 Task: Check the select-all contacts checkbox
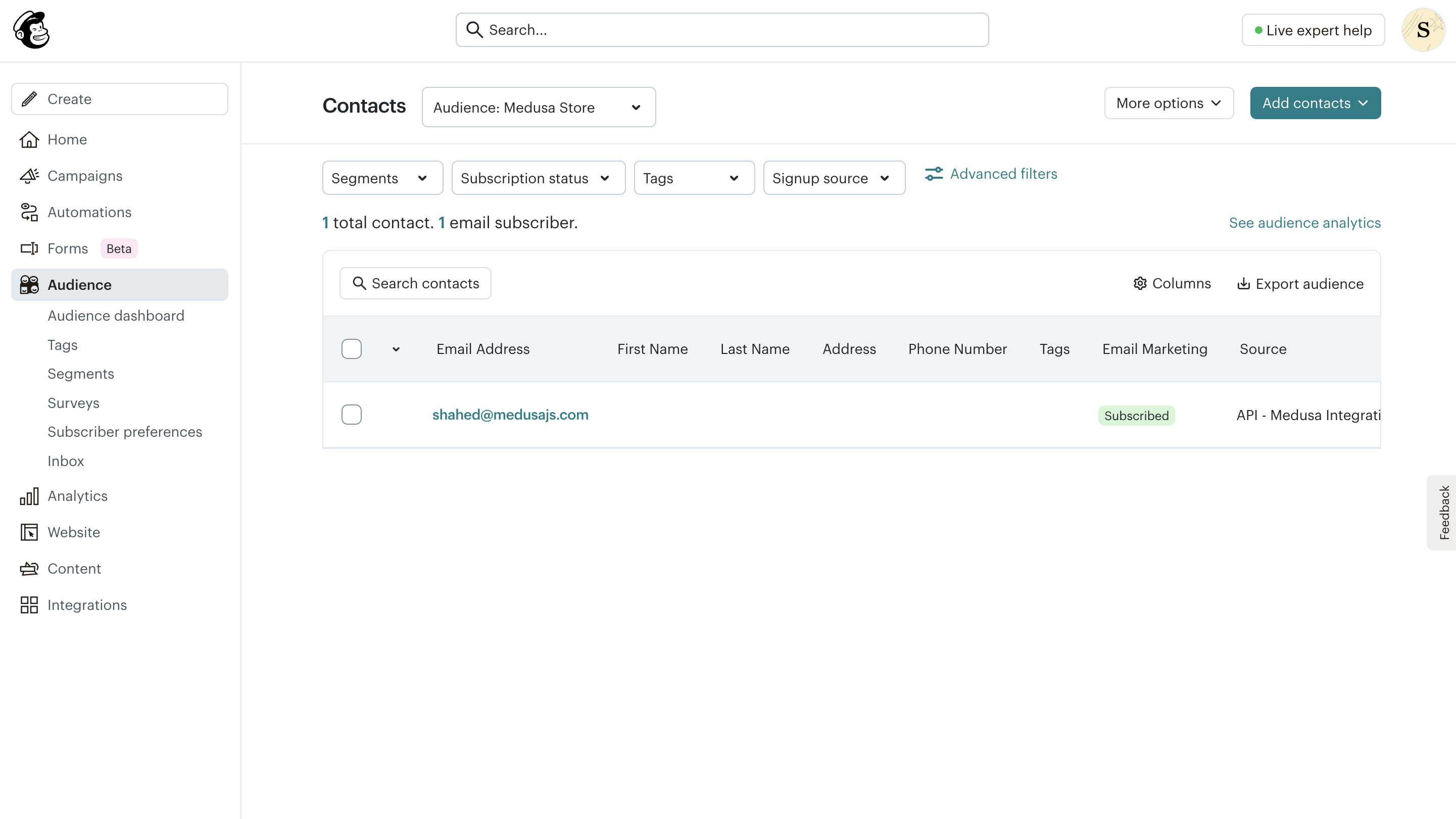(352, 348)
